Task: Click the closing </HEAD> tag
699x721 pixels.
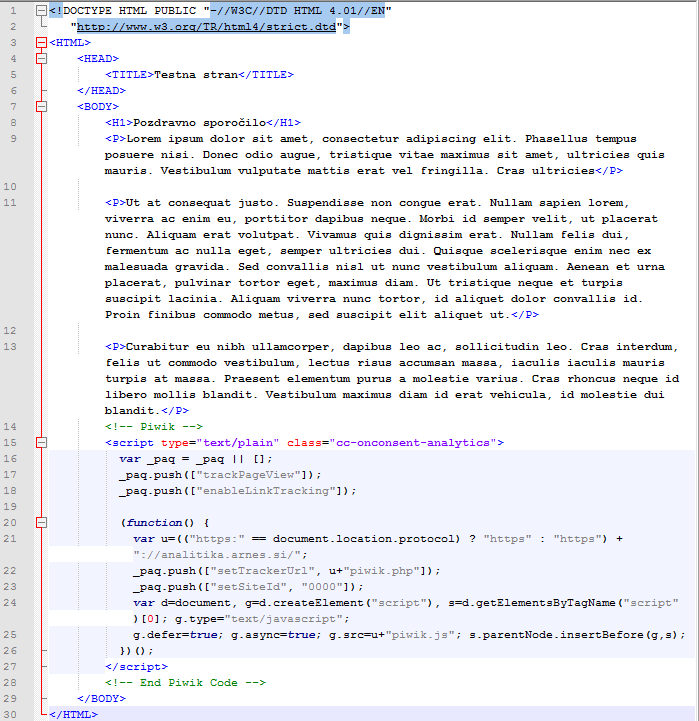Action: (x=102, y=91)
